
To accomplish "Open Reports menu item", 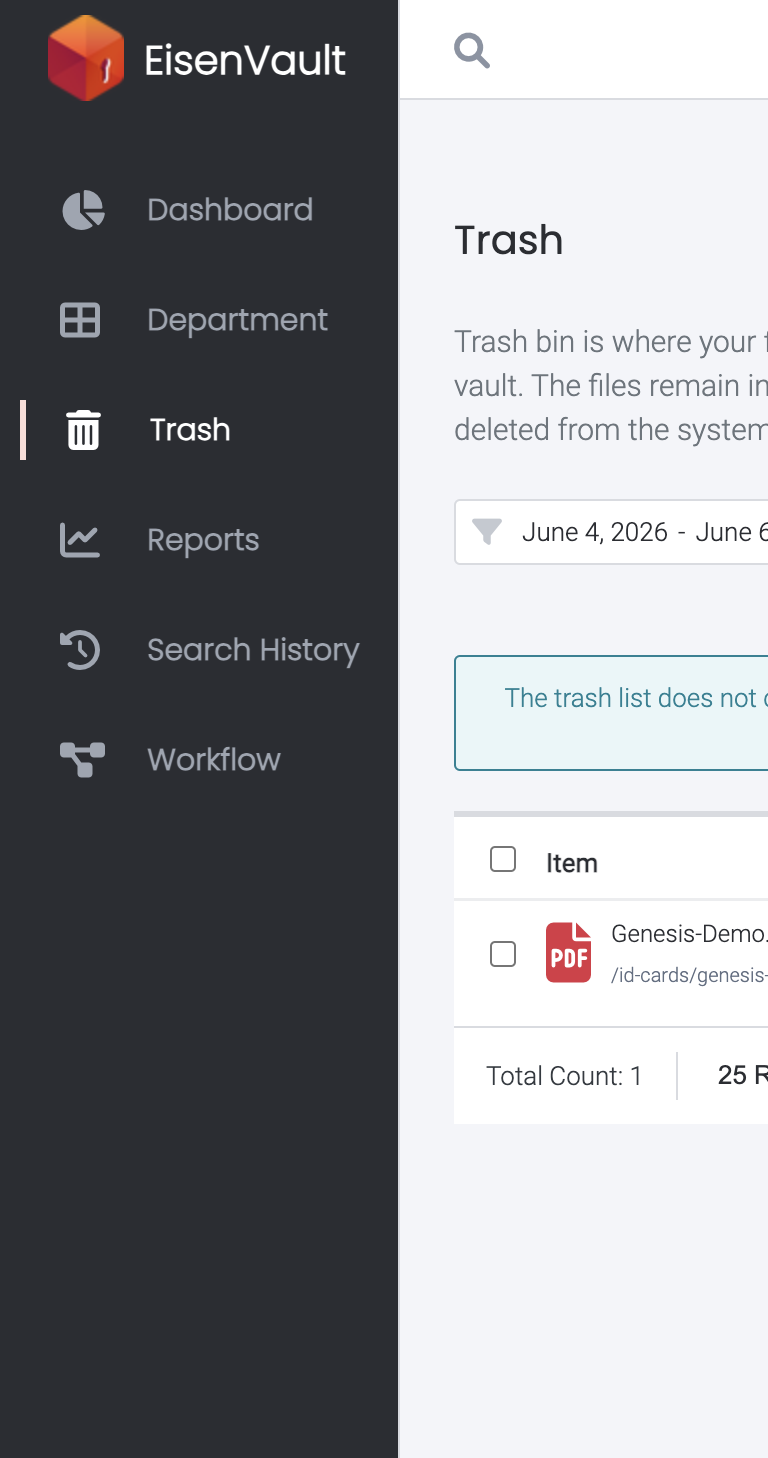I will pyautogui.click(x=203, y=540).
